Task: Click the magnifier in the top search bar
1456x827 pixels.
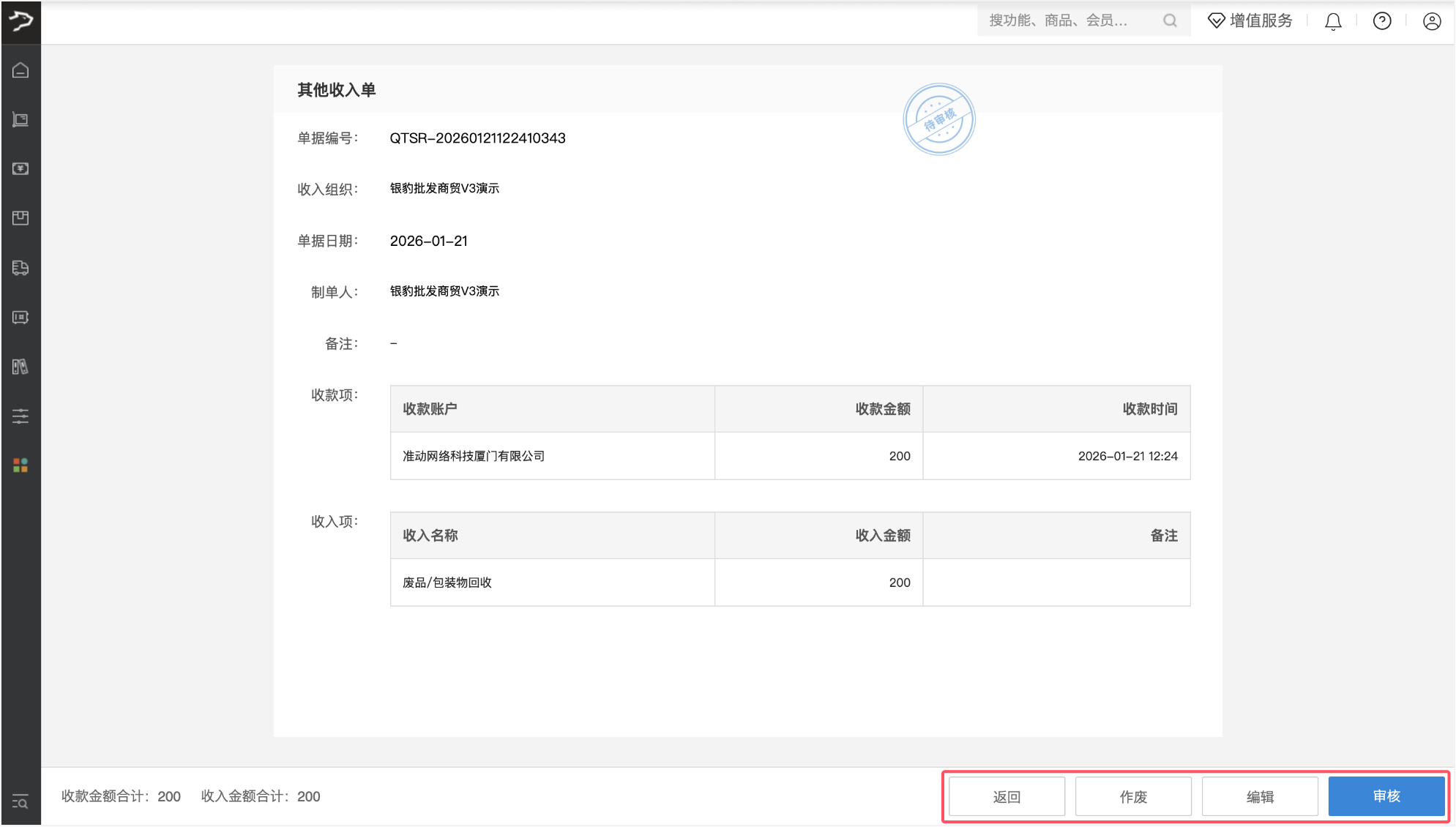Action: point(1169,20)
